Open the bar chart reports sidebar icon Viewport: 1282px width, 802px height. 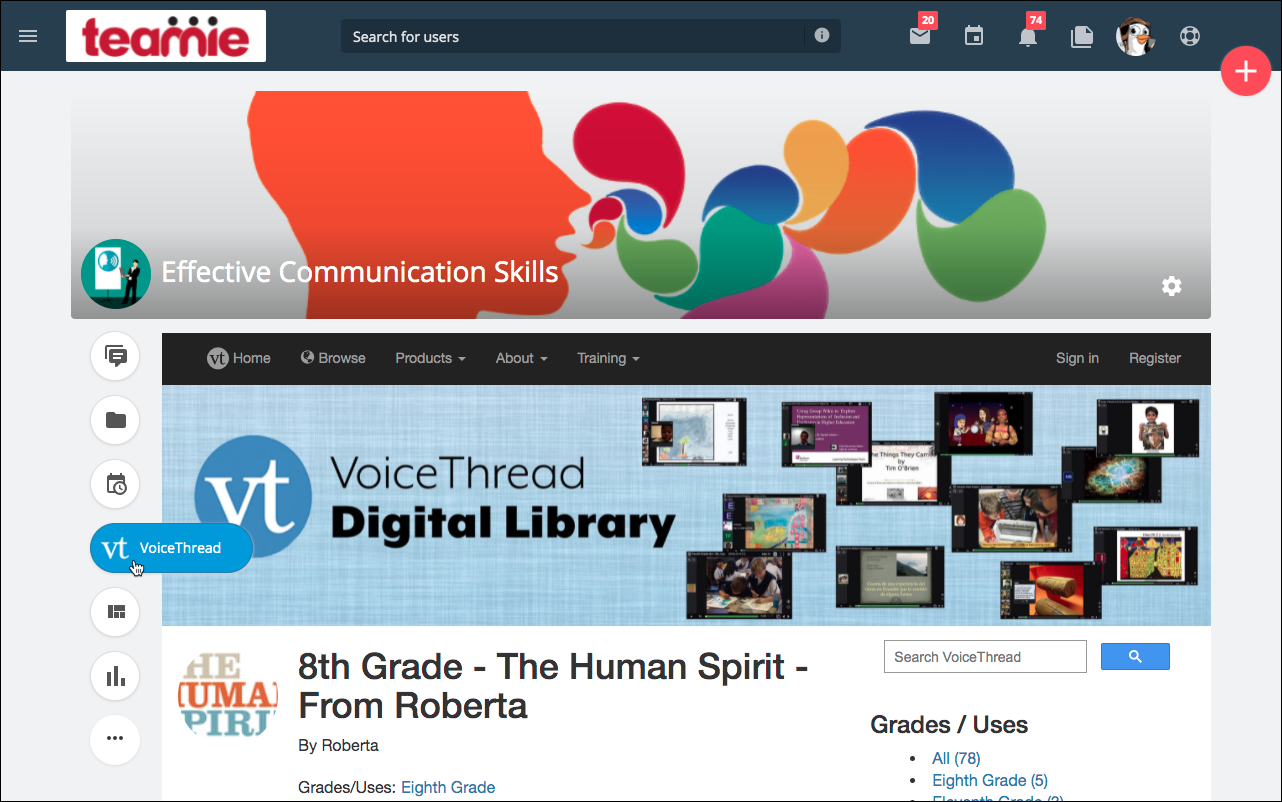[x=115, y=676]
